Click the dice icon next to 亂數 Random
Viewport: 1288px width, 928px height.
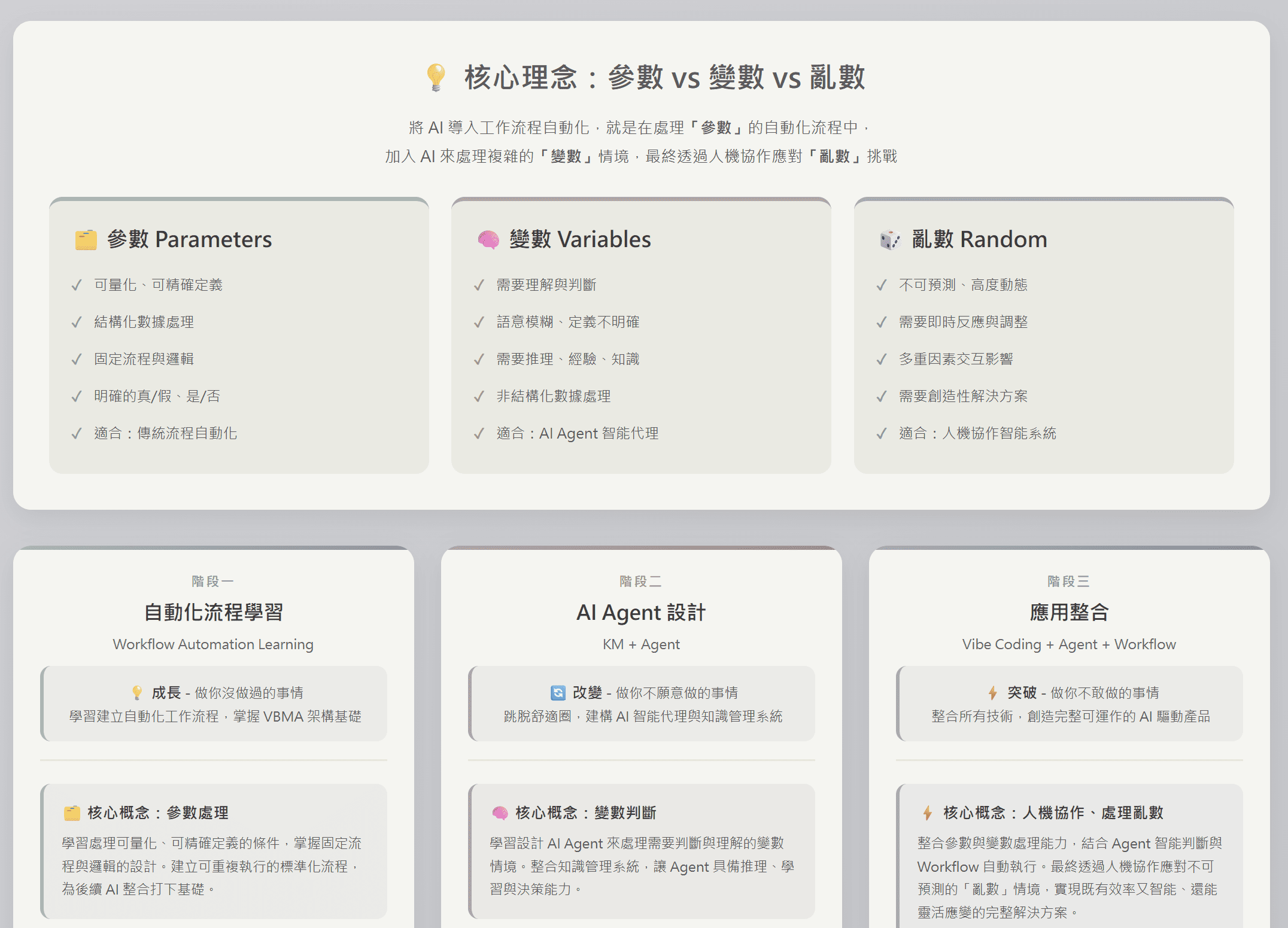coord(890,240)
